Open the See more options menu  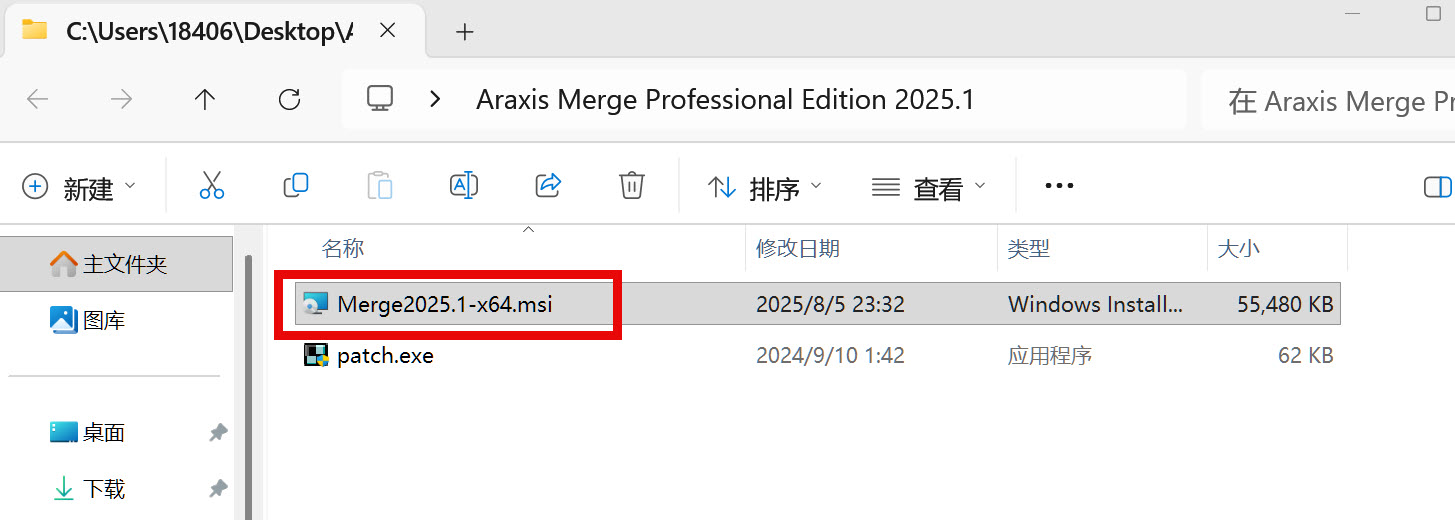click(x=1058, y=185)
